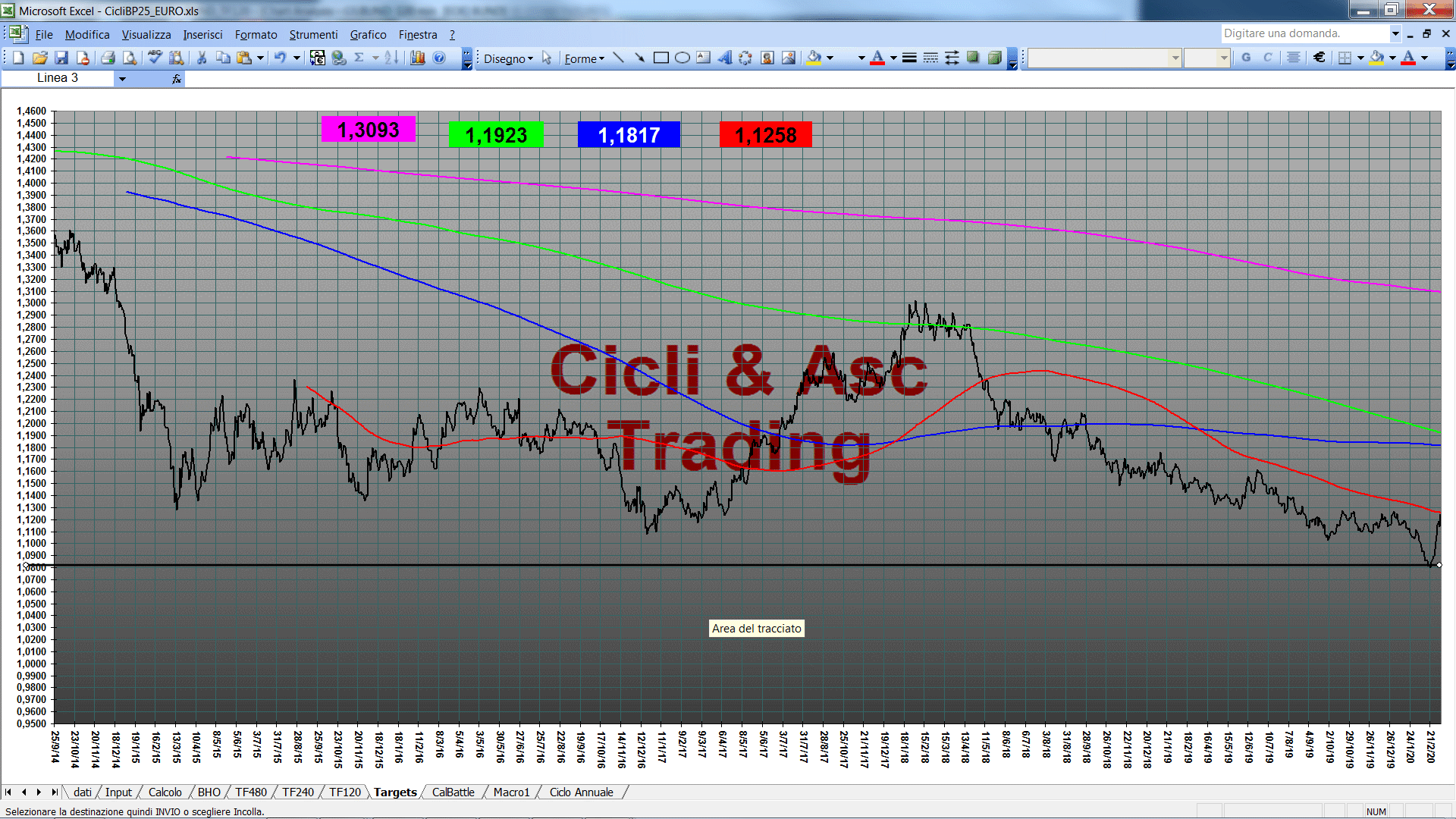Screen dimensions: 1456x819
Task: Click the Copy icon
Action: point(223,58)
